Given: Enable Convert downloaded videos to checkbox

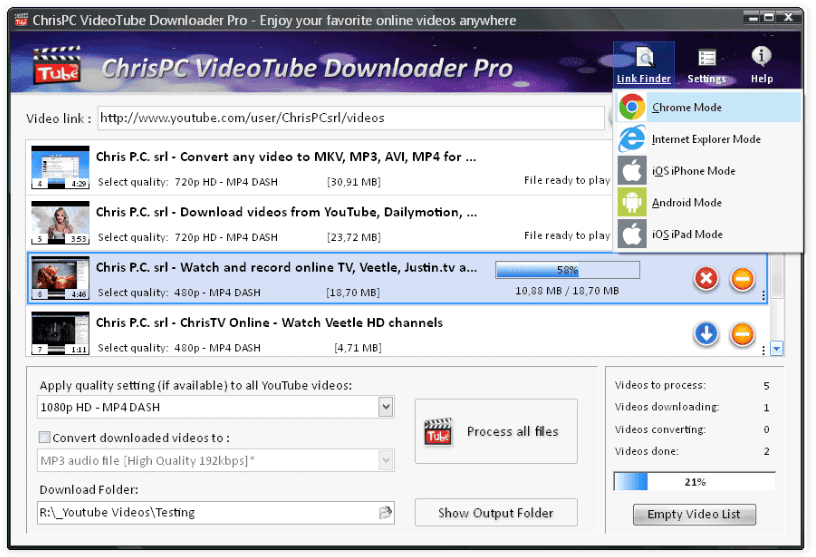Looking at the screenshot, I should click(x=45, y=437).
